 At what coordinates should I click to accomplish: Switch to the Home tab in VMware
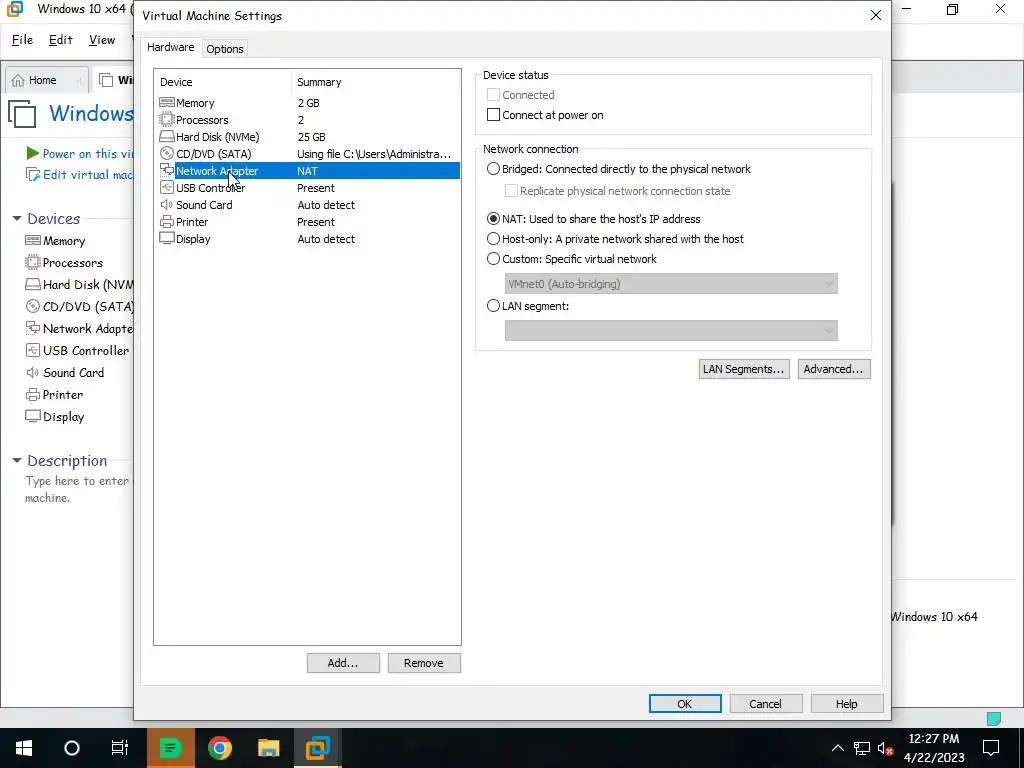[x=46, y=80]
